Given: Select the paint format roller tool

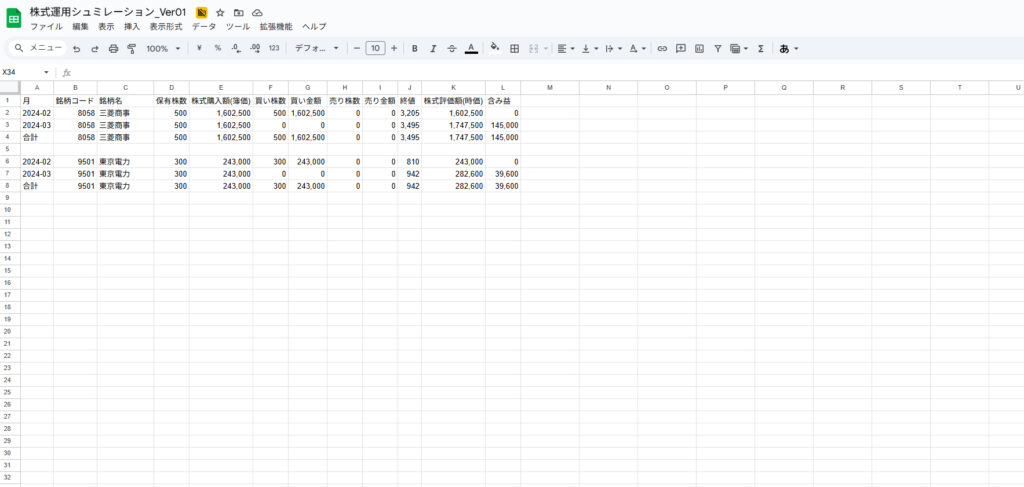Looking at the screenshot, I should click(131, 48).
